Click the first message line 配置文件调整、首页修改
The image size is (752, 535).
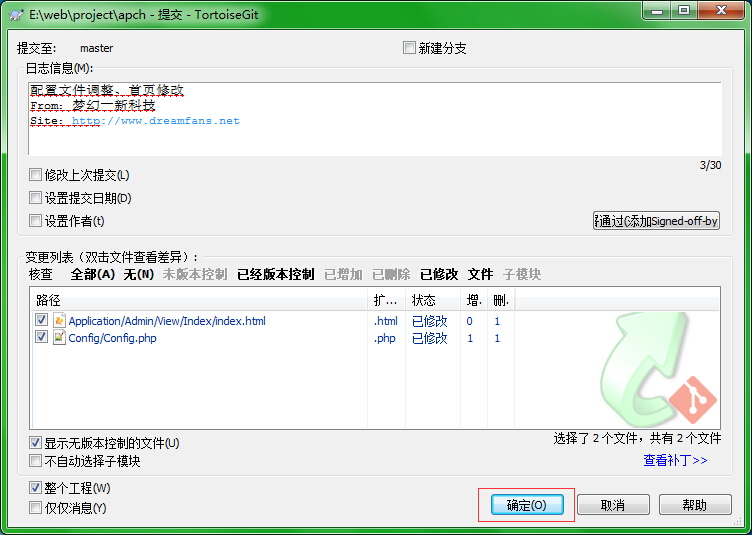click(107, 90)
